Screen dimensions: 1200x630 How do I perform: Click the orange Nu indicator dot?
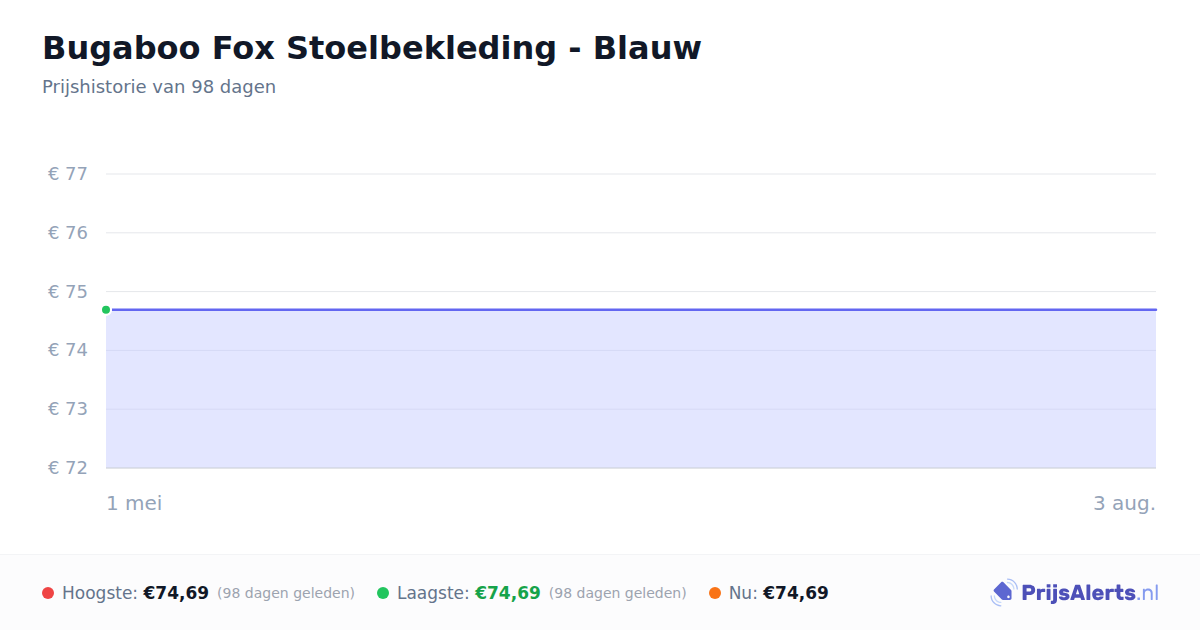(x=715, y=593)
